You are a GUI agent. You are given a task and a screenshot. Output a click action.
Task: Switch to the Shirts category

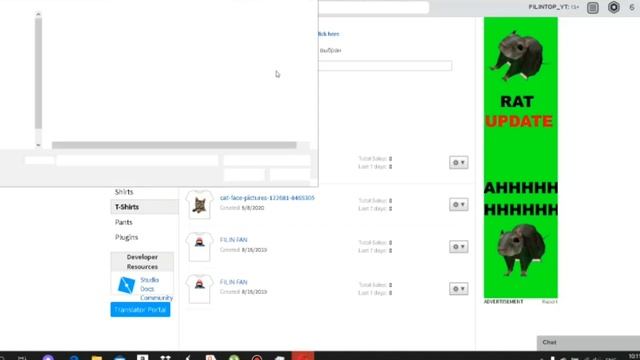(x=124, y=192)
